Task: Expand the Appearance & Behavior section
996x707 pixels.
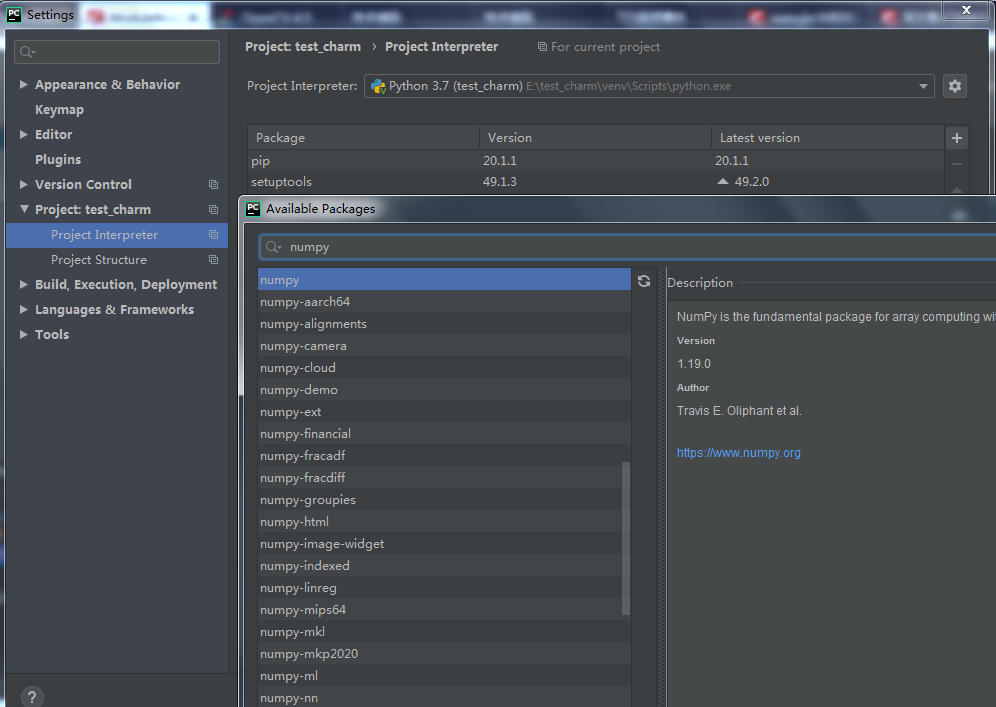Action: pyautogui.click(x=23, y=84)
